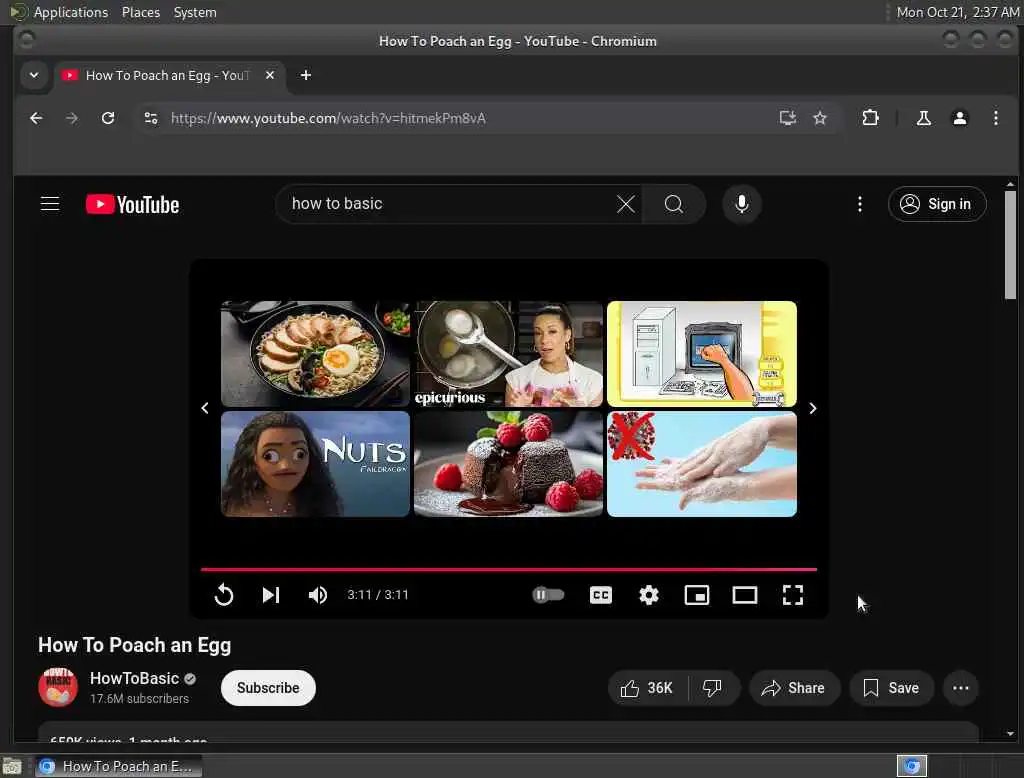Image resolution: width=1024 pixels, height=778 pixels.
Task: Open the Moana NUTS suggested video
Action: tap(315, 464)
